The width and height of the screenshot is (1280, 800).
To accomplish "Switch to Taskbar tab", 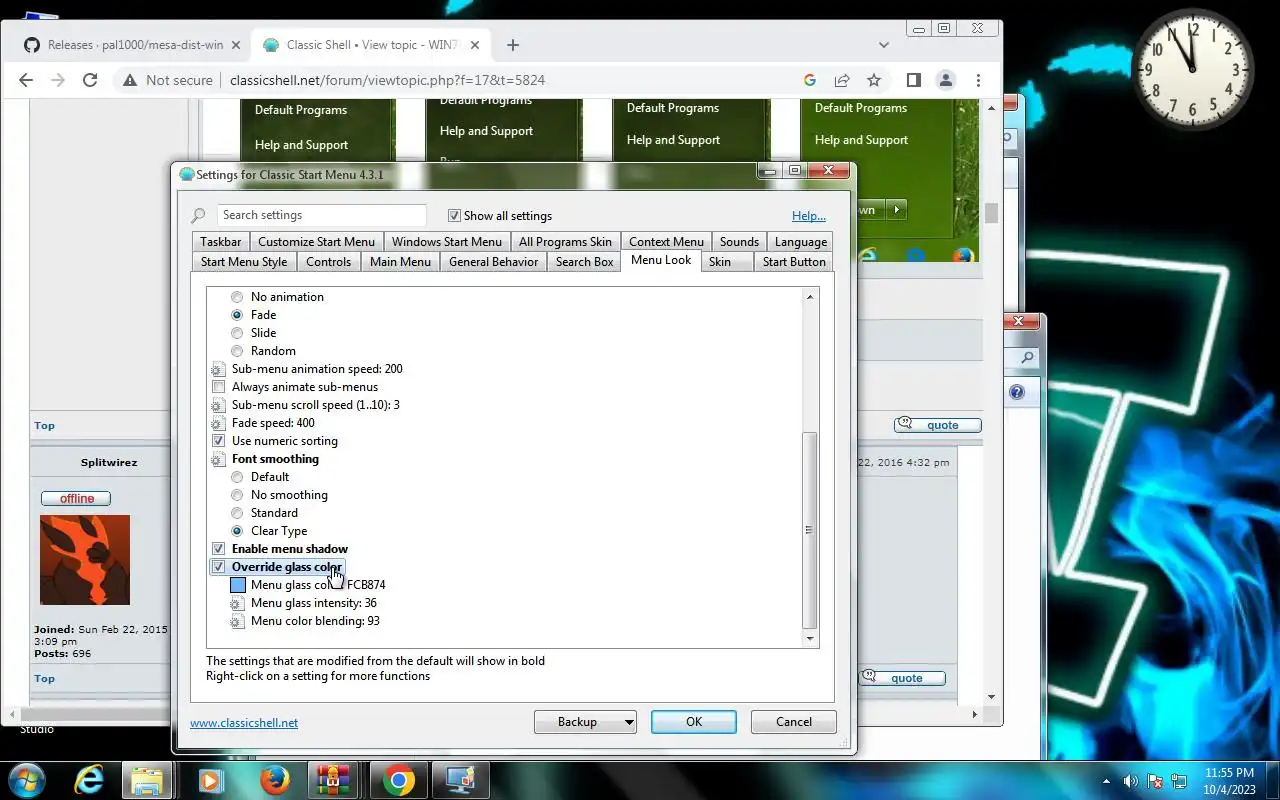I will (x=220, y=242).
